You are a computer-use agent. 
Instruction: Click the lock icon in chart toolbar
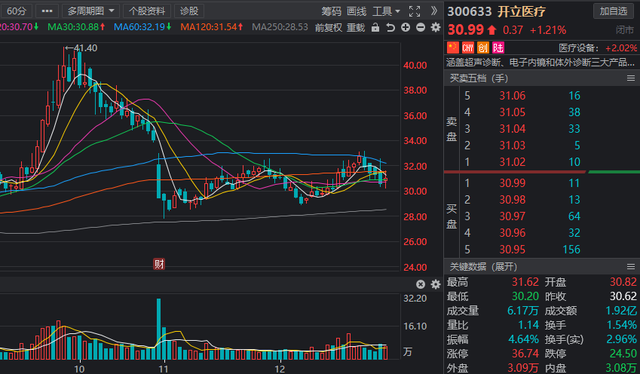(x=375, y=27)
